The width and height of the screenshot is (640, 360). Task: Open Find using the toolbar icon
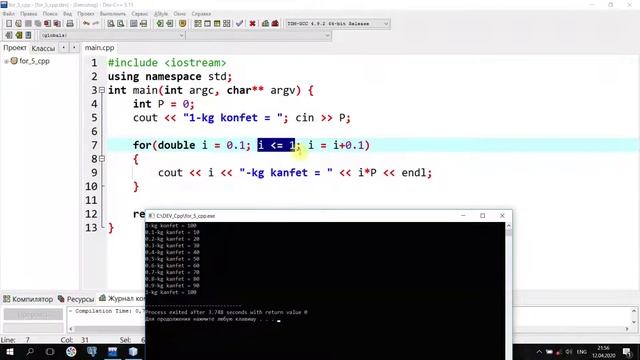tap(111, 24)
